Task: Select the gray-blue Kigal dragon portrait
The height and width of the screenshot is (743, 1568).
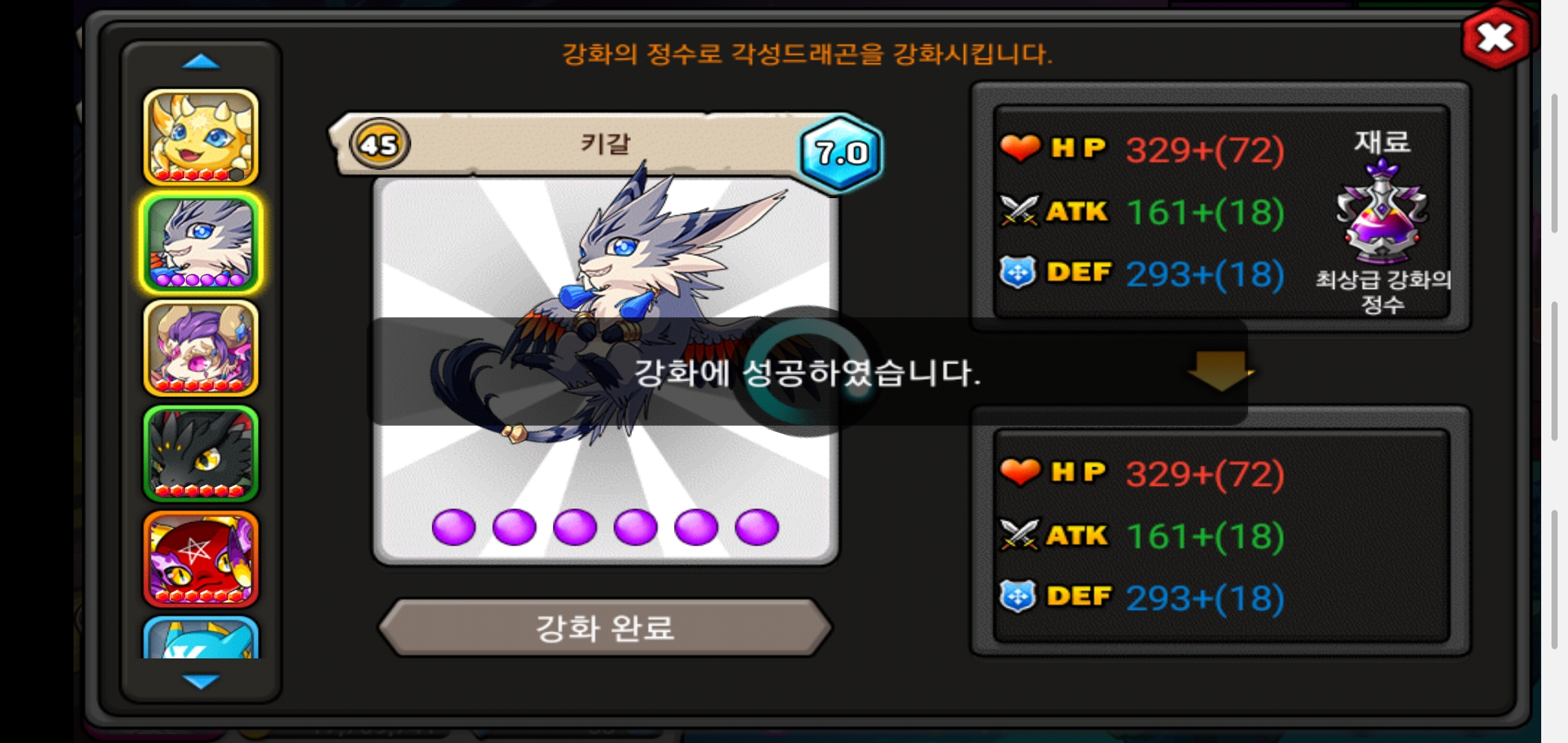Action: coord(201,243)
